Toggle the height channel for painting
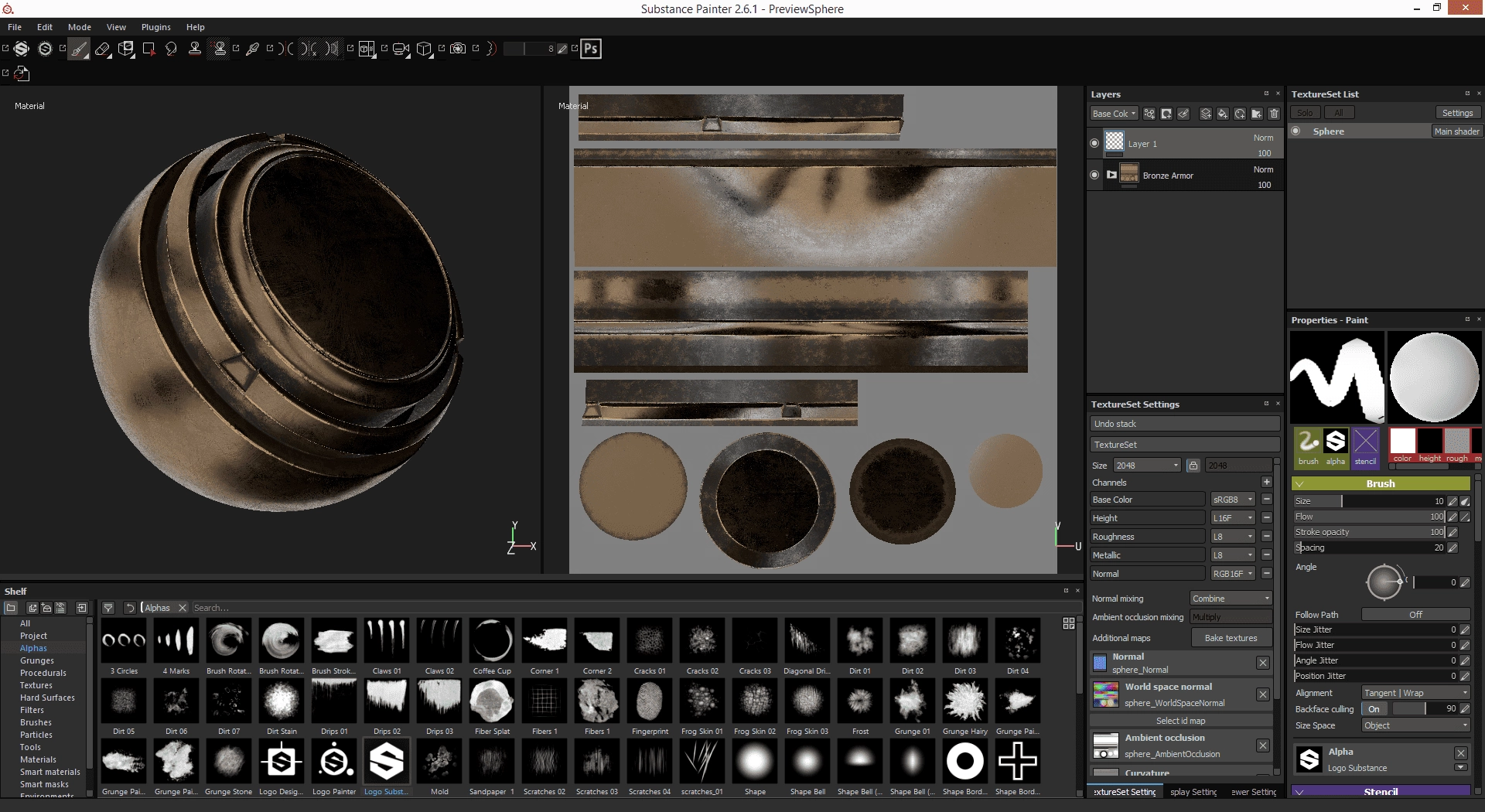1485x812 pixels. tap(1429, 446)
